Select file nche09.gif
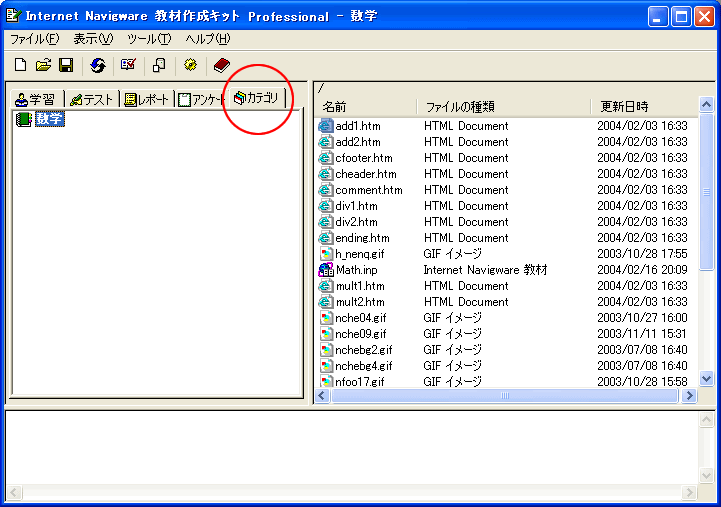 coord(361,334)
